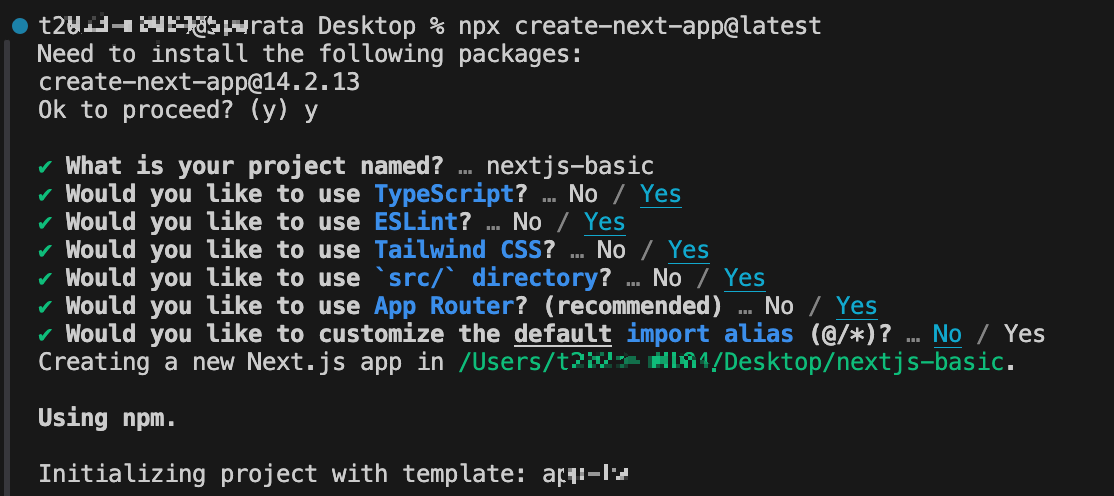
Task: Click the 'nextjs-basic' project name answer
Action: pyautogui.click(x=570, y=166)
